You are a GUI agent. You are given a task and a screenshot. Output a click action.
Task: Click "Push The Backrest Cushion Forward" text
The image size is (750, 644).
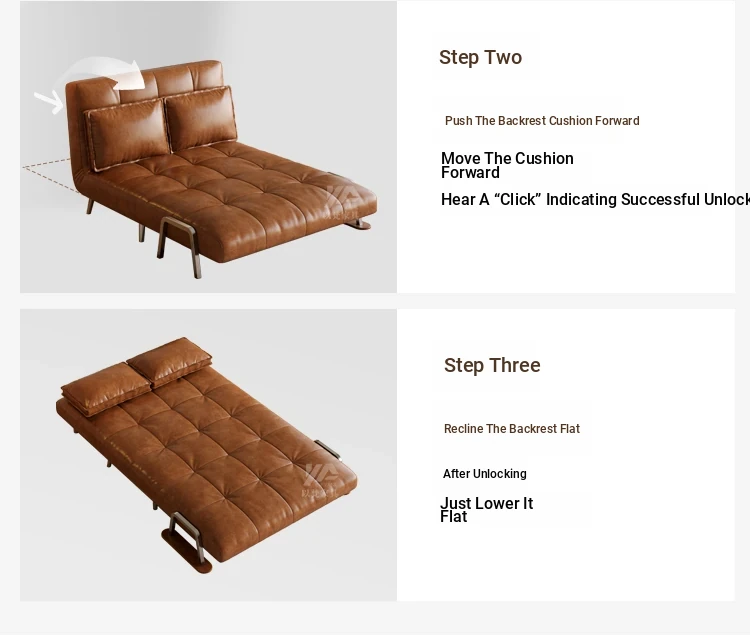(542, 121)
